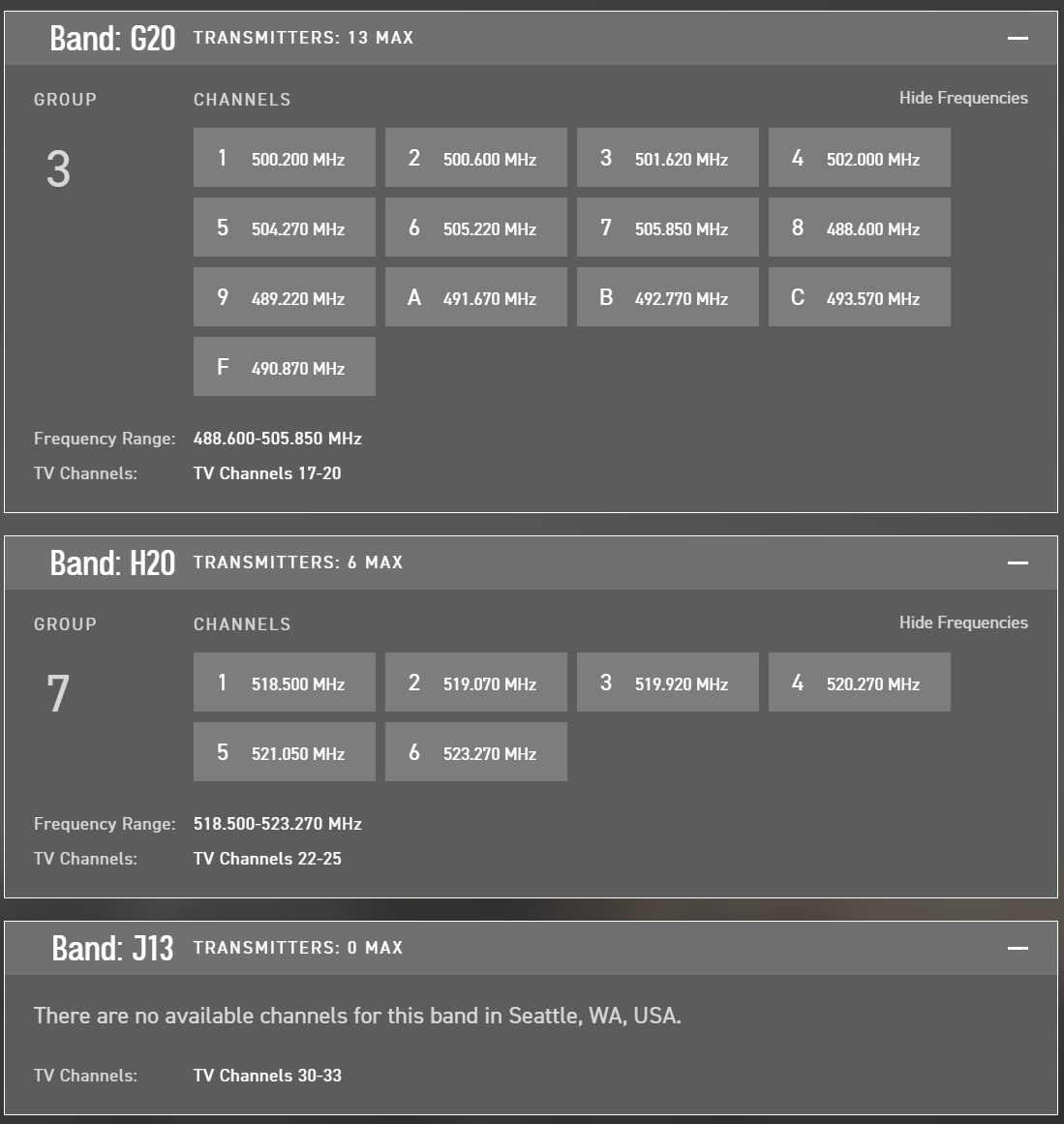Image resolution: width=1064 pixels, height=1124 pixels.
Task: Select H20 channel 5 at 521.050 MHz
Action: (284, 752)
